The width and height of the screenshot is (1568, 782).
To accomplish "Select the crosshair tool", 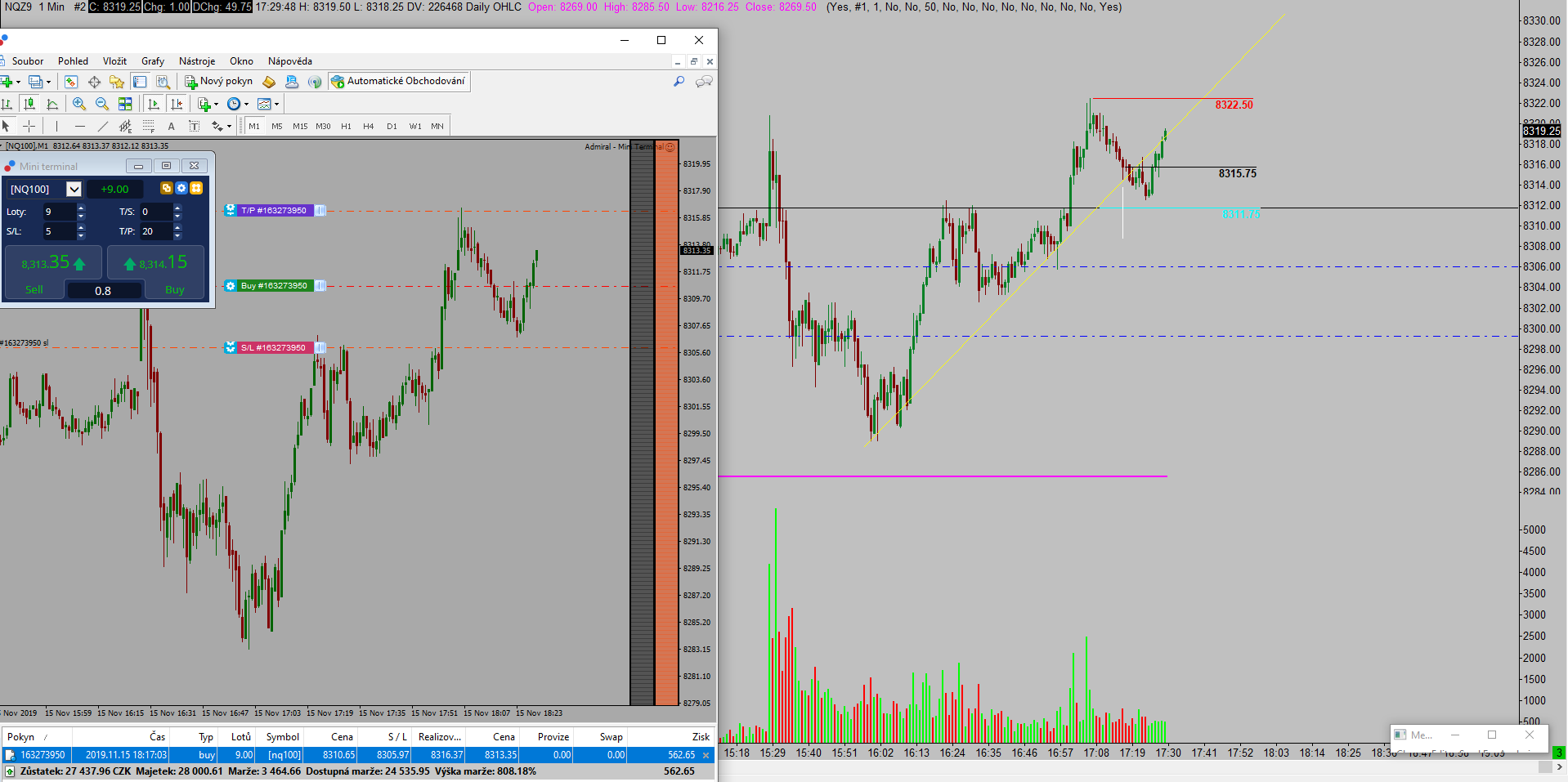I will [x=29, y=126].
